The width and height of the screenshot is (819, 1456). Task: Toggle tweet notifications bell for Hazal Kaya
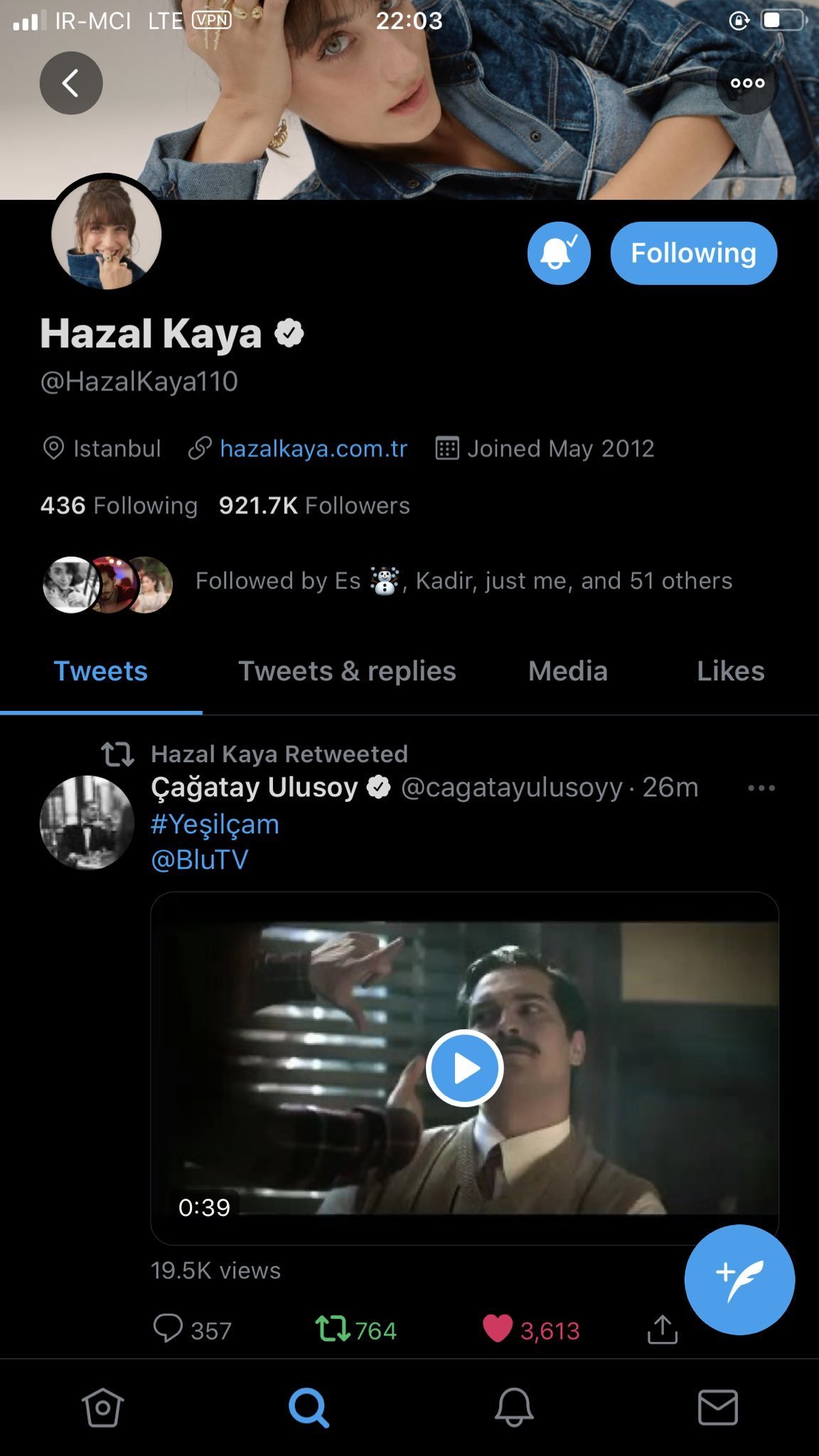pyautogui.click(x=559, y=253)
